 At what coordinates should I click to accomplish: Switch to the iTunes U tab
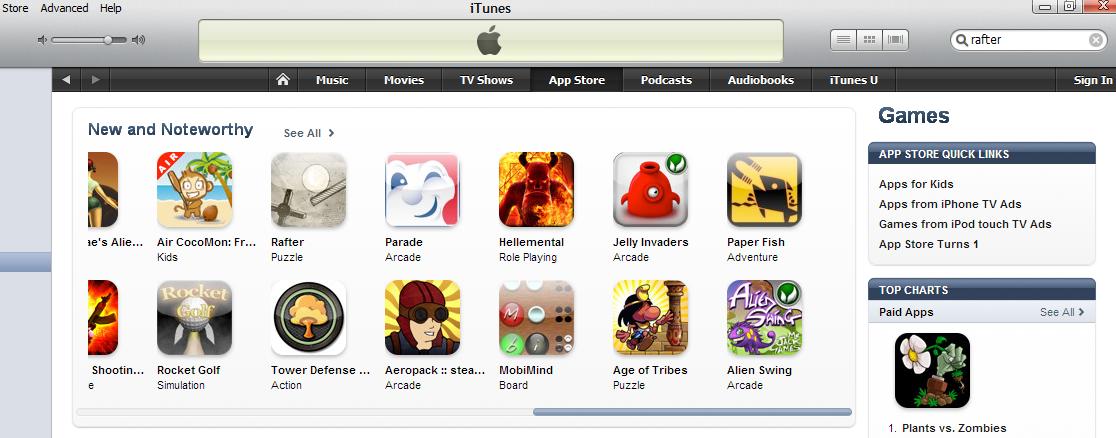853,80
